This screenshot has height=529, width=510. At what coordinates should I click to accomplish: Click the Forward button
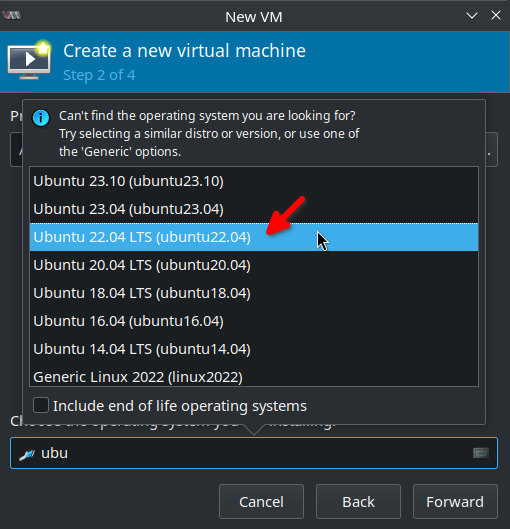pyautogui.click(x=455, y=502)
